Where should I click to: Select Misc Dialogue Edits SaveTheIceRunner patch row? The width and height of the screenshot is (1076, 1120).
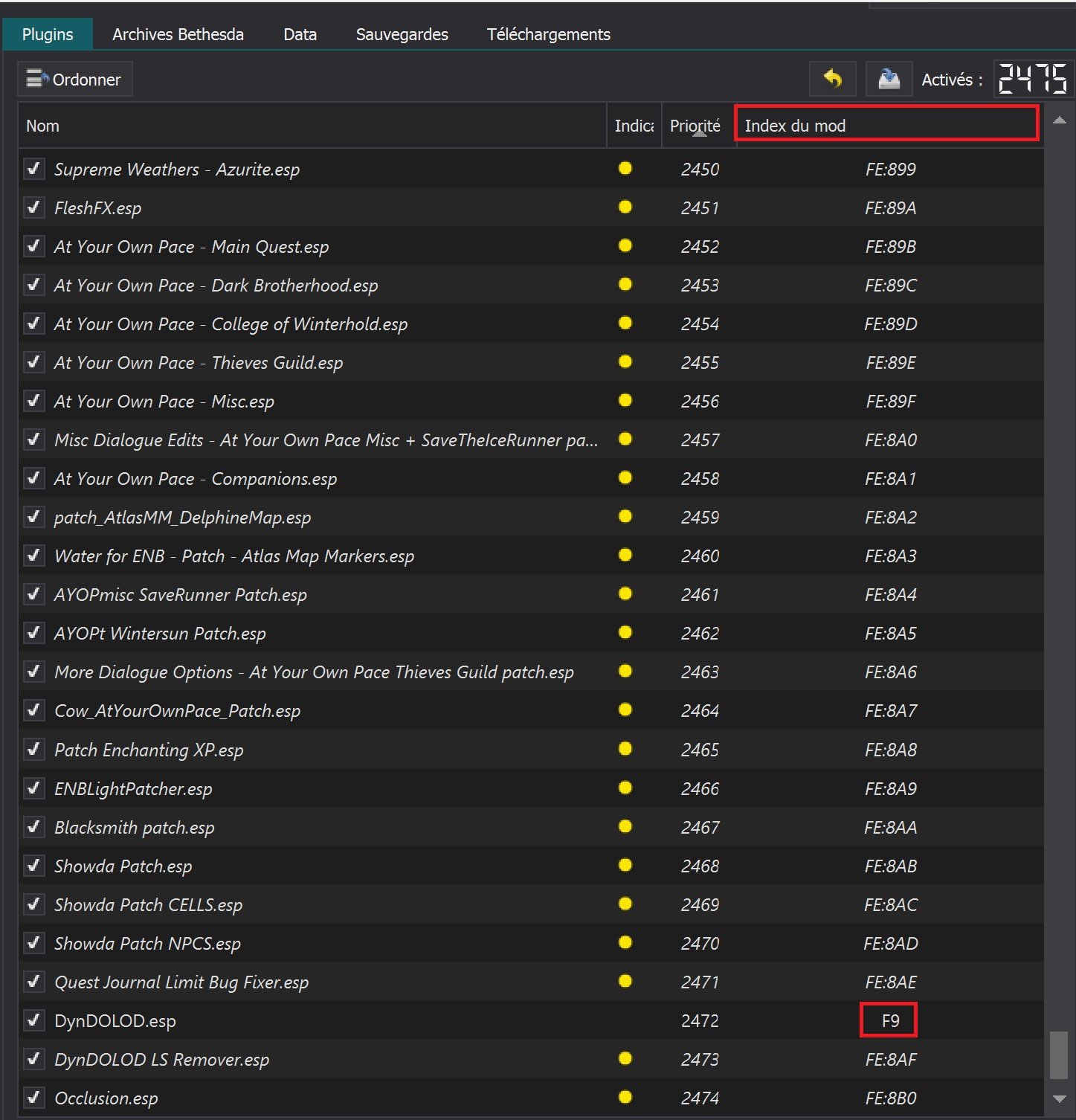[x=326, y=440]
